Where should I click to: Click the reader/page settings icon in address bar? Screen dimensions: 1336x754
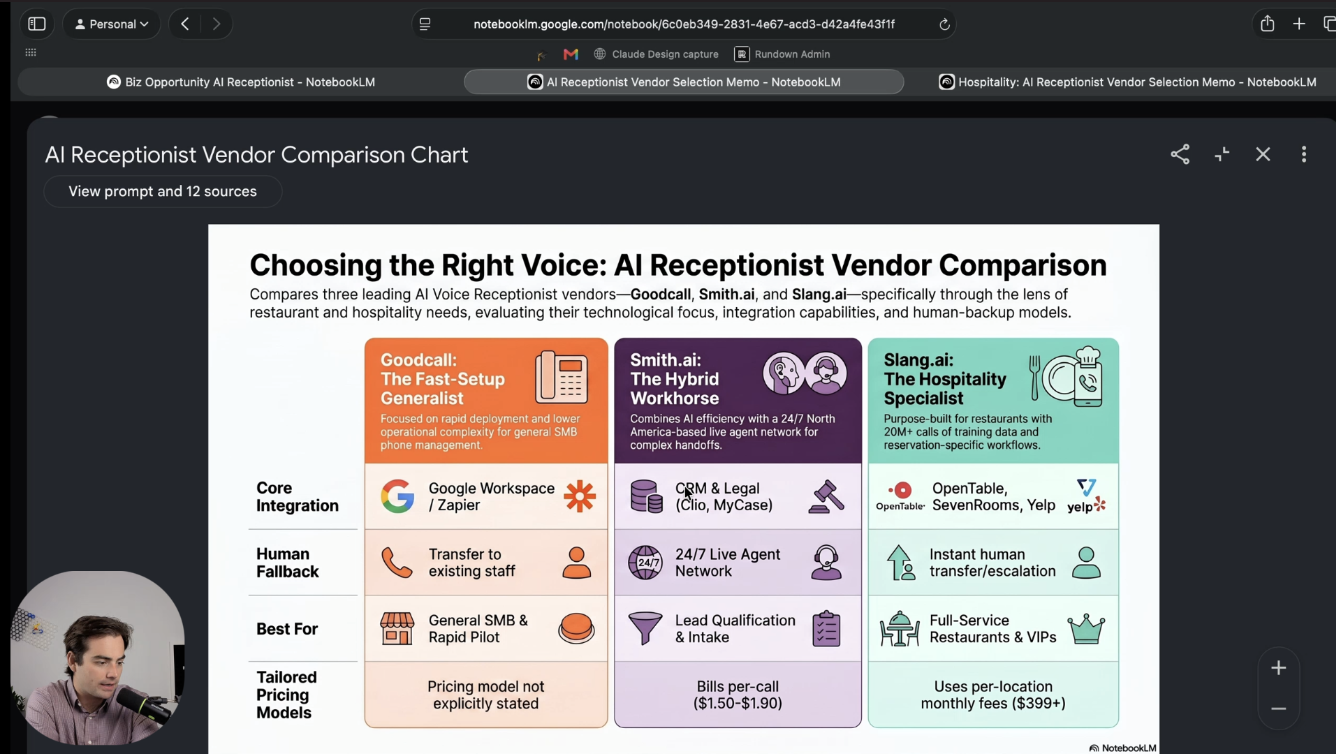pos(425,24)
